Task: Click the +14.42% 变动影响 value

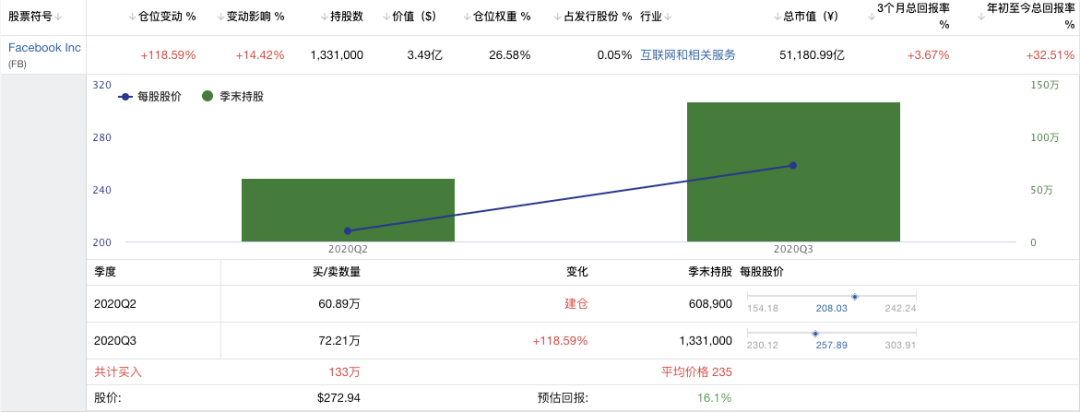Action: point(260,55)
